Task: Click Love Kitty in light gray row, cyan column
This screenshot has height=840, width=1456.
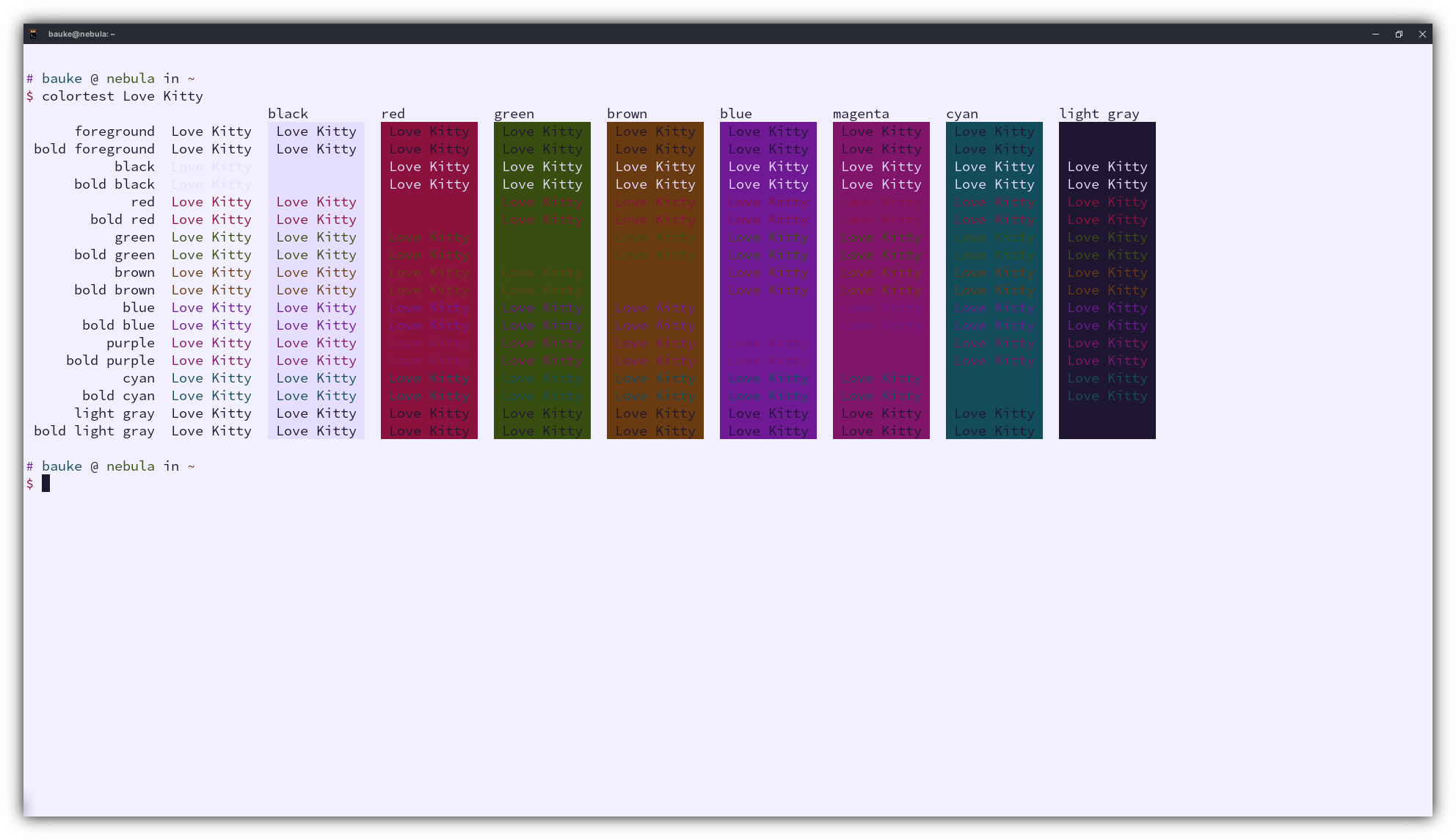Action: 994,413
